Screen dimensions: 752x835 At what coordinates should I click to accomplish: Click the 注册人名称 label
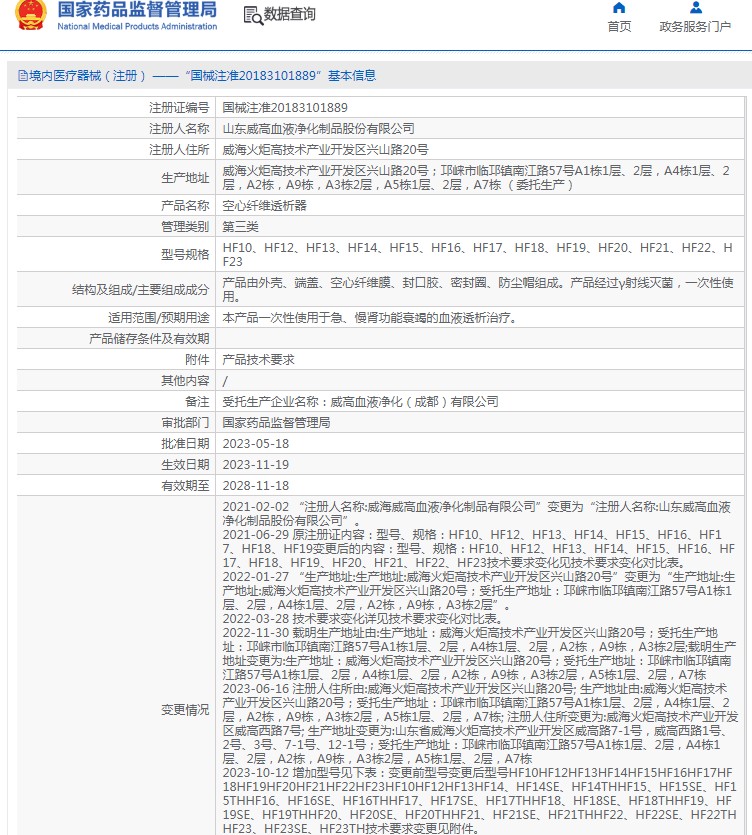179,128
